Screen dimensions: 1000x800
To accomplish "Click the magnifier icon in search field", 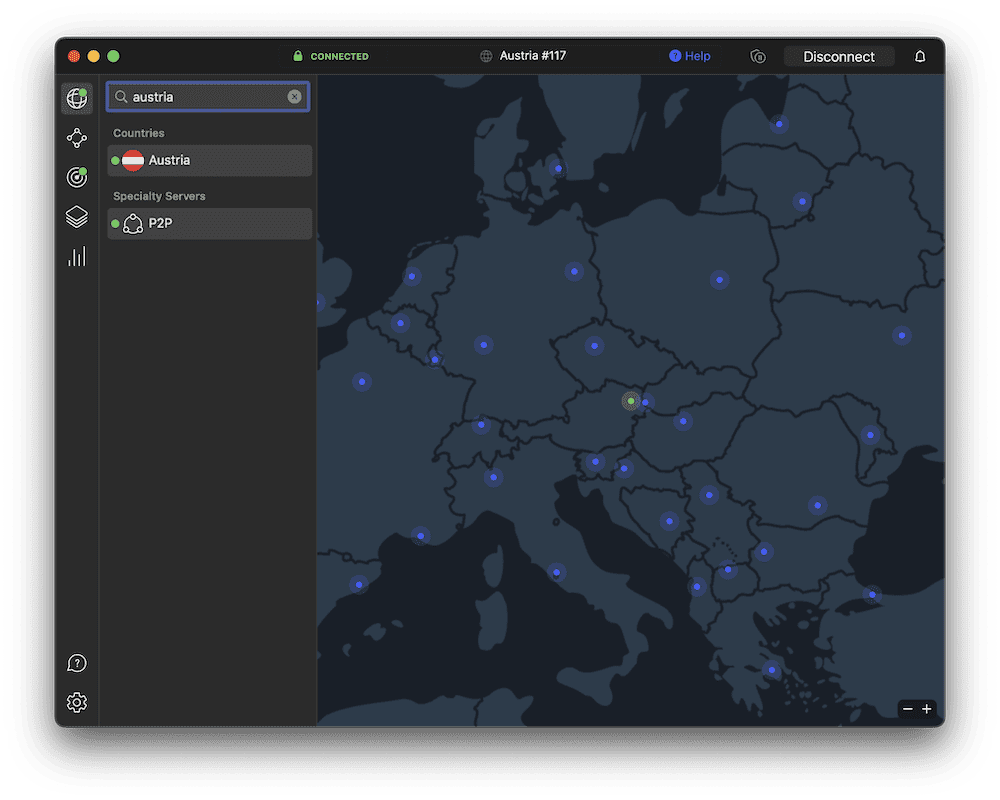I will tap(121, 97).
